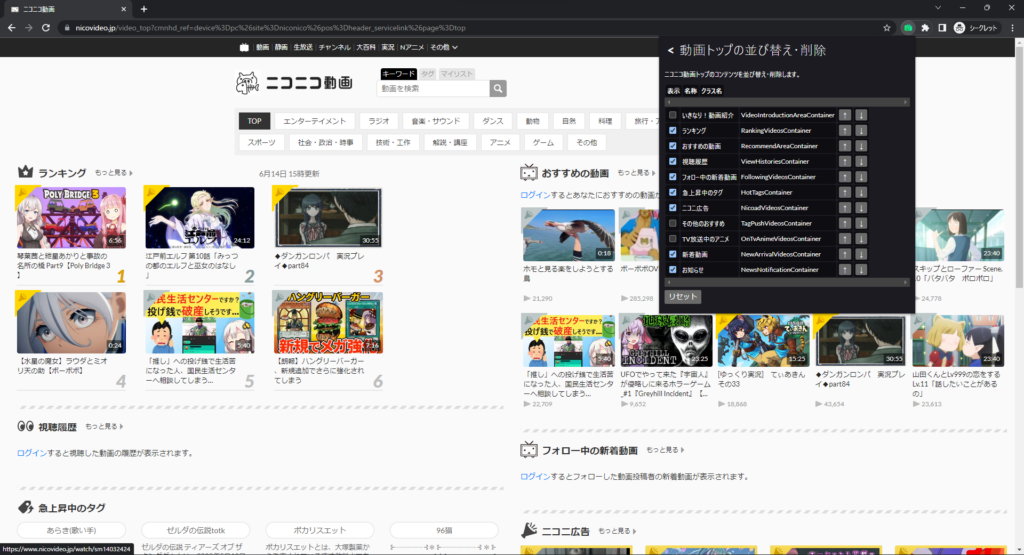Open ランキング もっと見る link

[x=114, y=173]
